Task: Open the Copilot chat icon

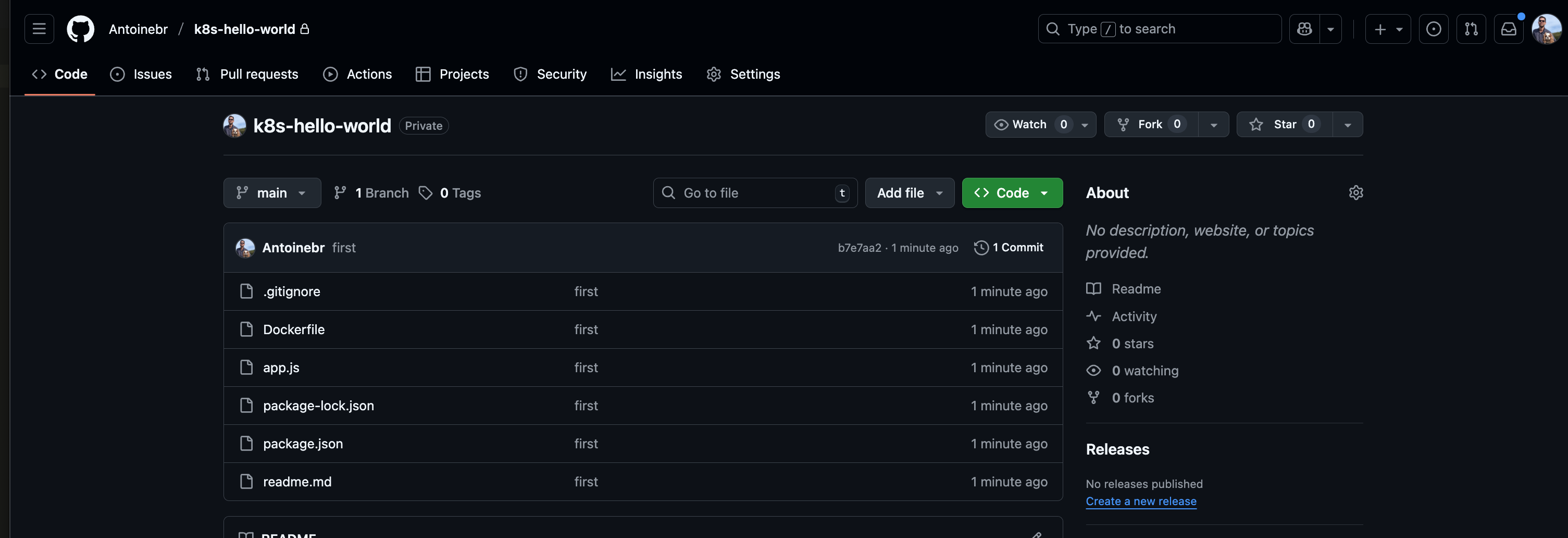Action: pos(1304,29)
